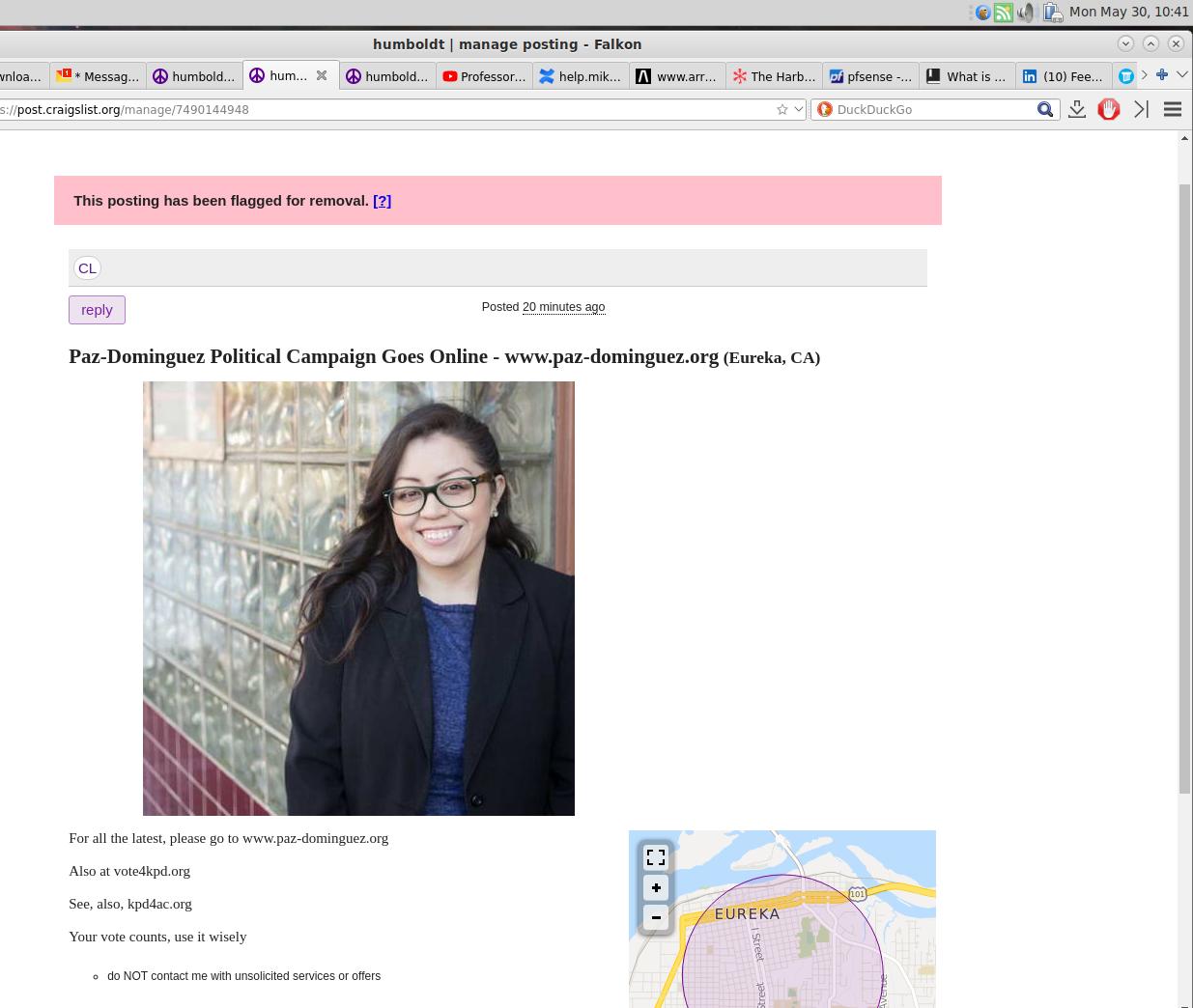The image size is (1193, 1008).
Task: Click 'For all the latest' text line
Action: [x=228, y=838]
